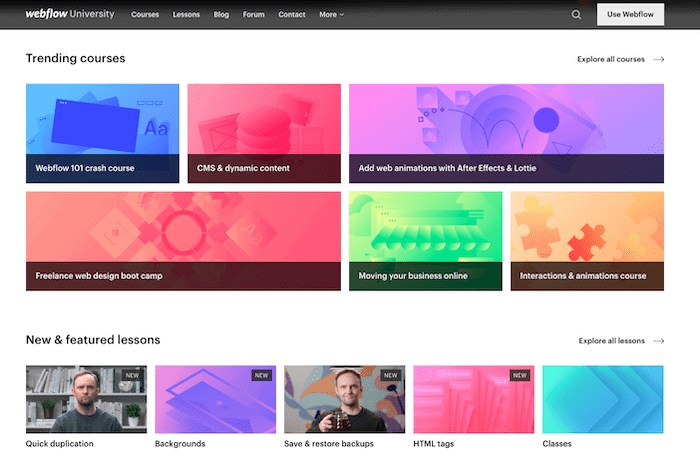Click arrow beside Explore all lessons

point(658,341)
